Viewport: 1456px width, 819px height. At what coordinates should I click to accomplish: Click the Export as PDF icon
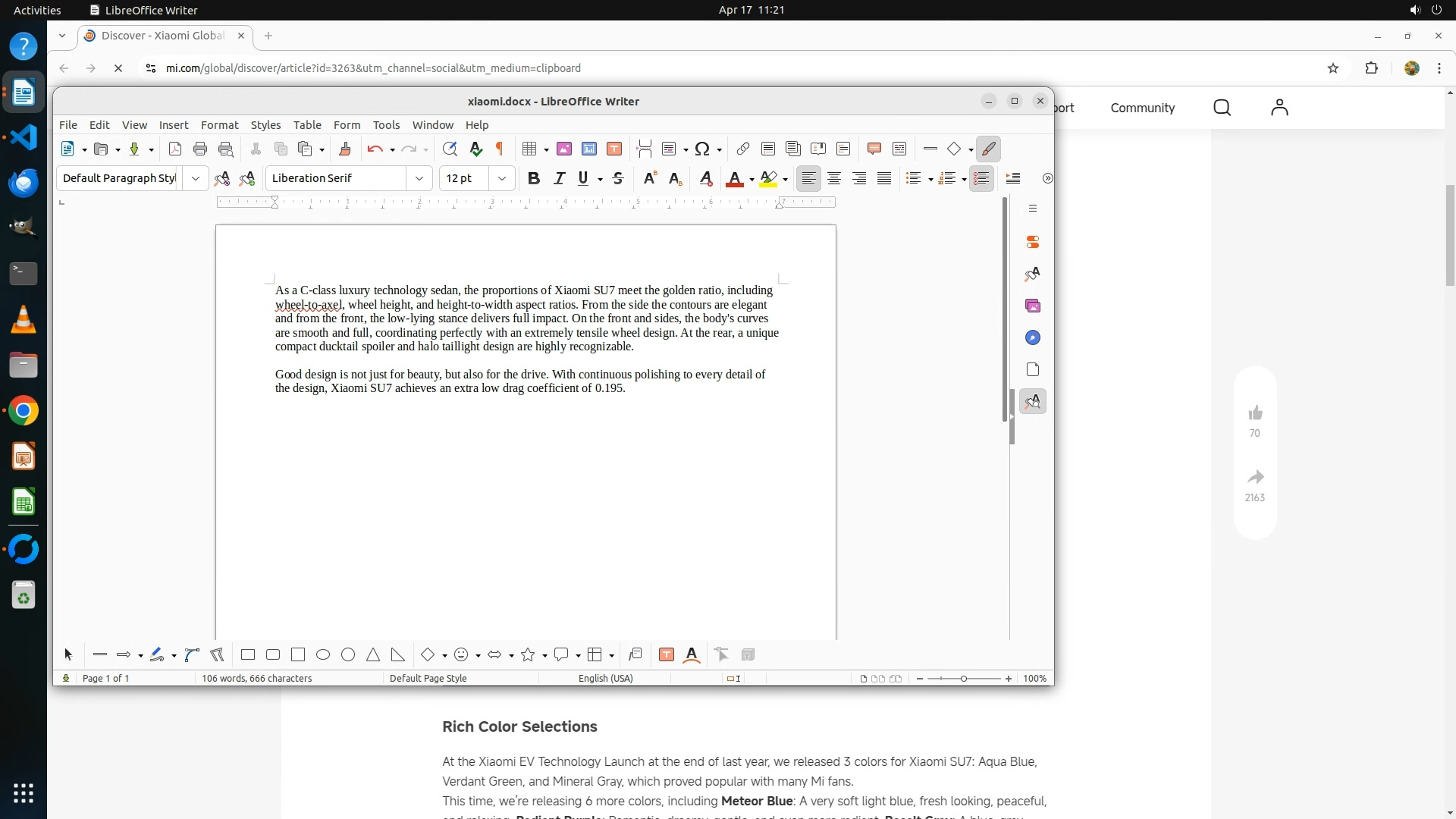(175, 149)
